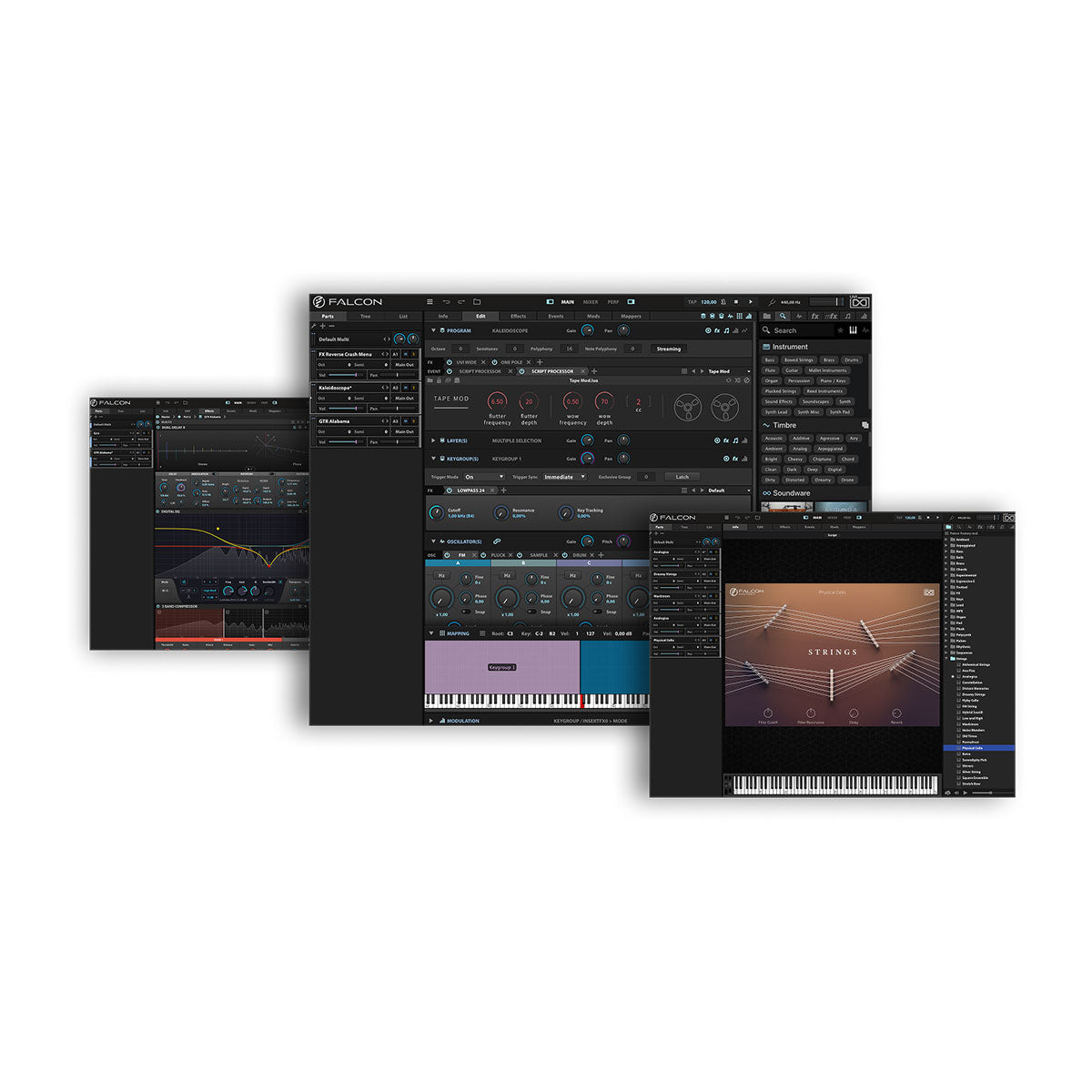Click the music note icon on PROGRAM row

point(726,330)
